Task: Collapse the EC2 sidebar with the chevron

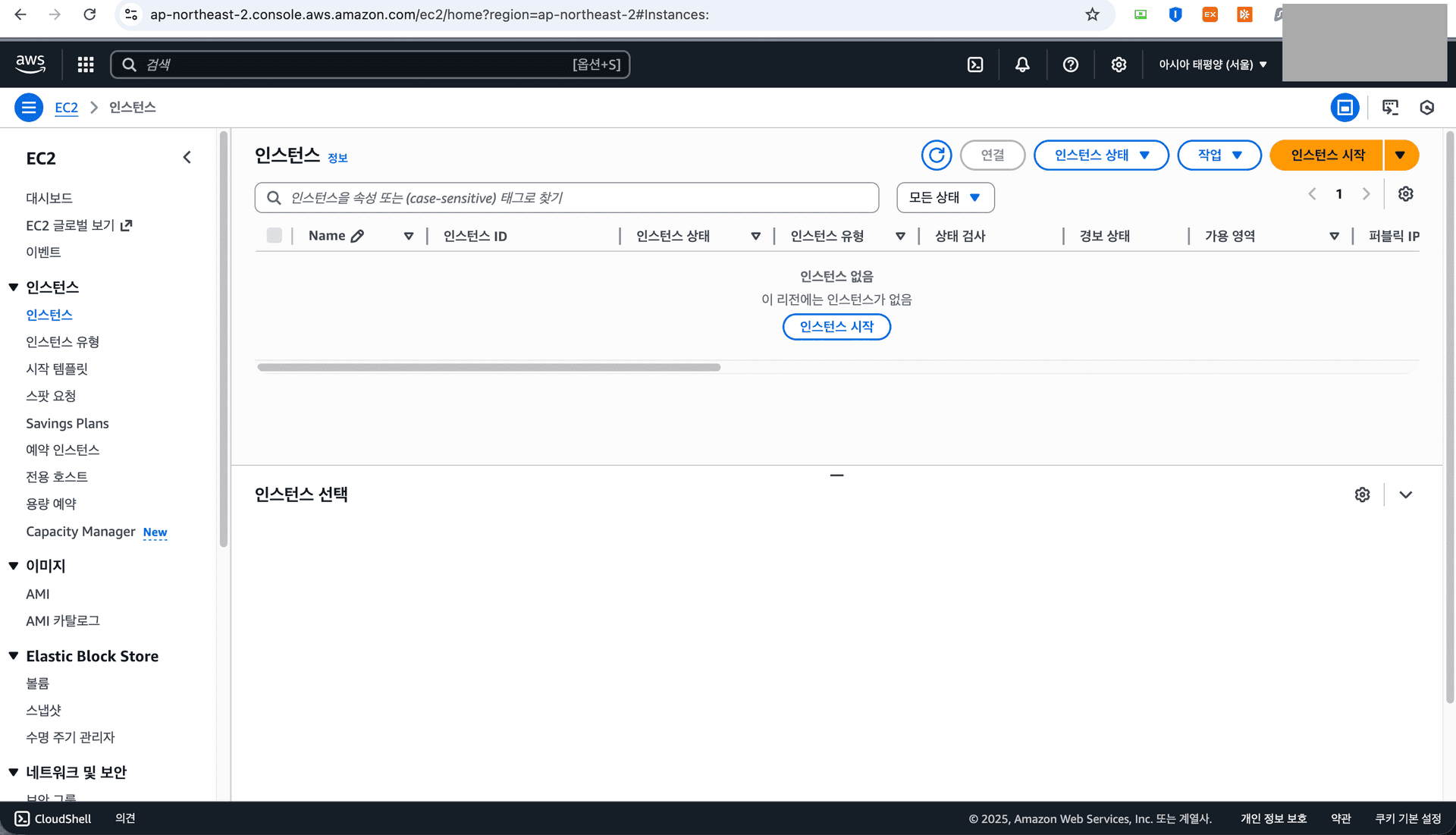Action: 187,157
